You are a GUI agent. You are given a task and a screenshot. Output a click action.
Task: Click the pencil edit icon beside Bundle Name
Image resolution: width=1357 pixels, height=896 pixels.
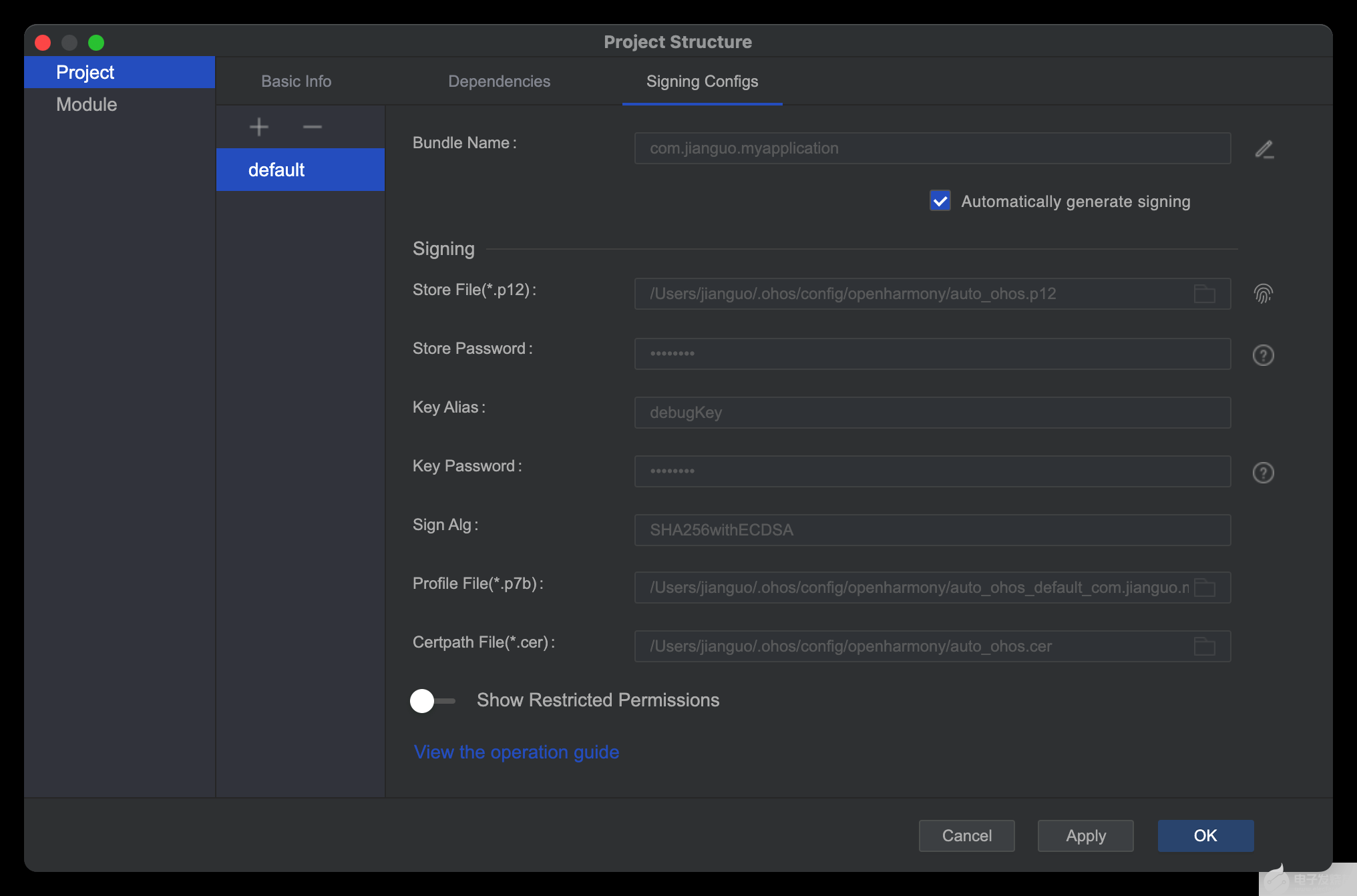pyautogui.click(x=1264, y=149)
